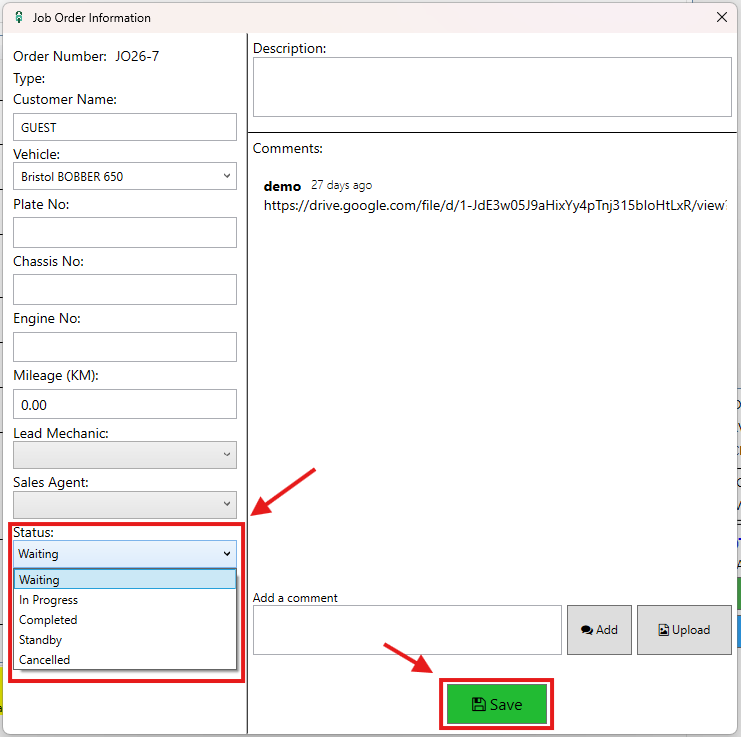
Task: Click the Customer Name field
Action: (125, 128)
